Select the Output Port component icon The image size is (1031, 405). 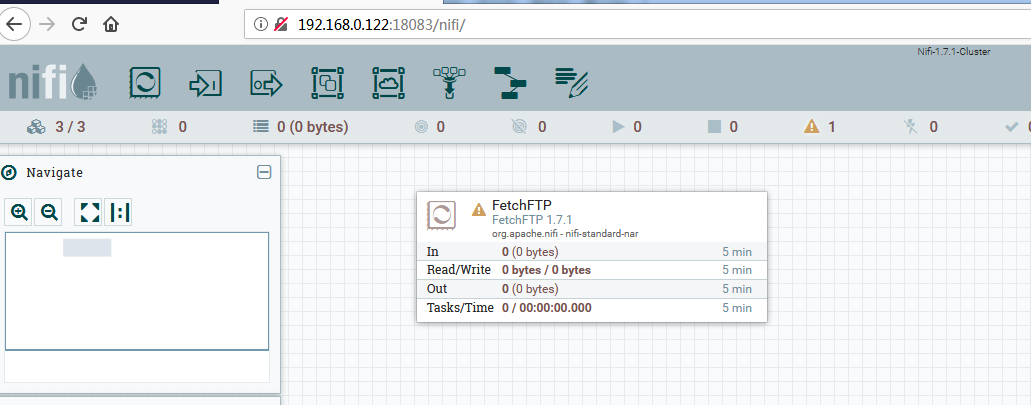click(x=266, y=83)
